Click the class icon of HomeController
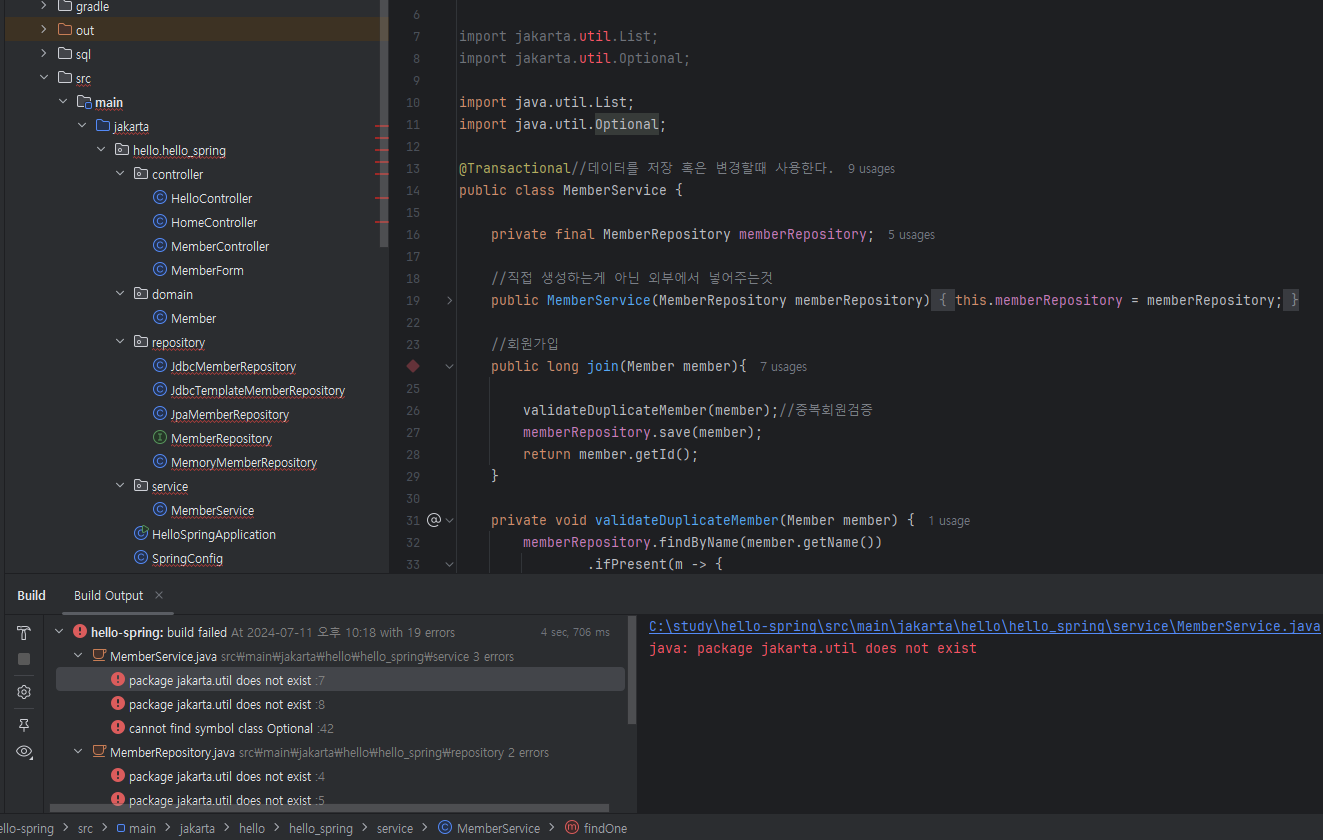Screen dimensions: 1323x840 (x=160, y=222)
